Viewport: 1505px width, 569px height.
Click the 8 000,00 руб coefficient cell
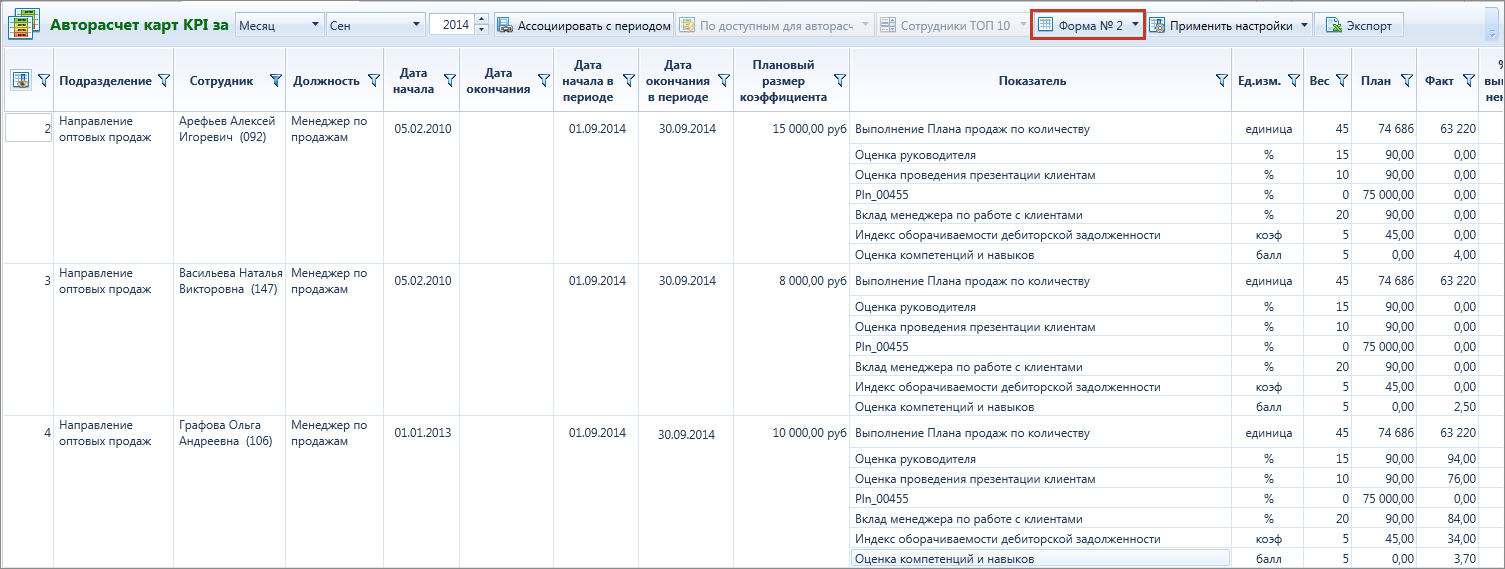(813, 281)
